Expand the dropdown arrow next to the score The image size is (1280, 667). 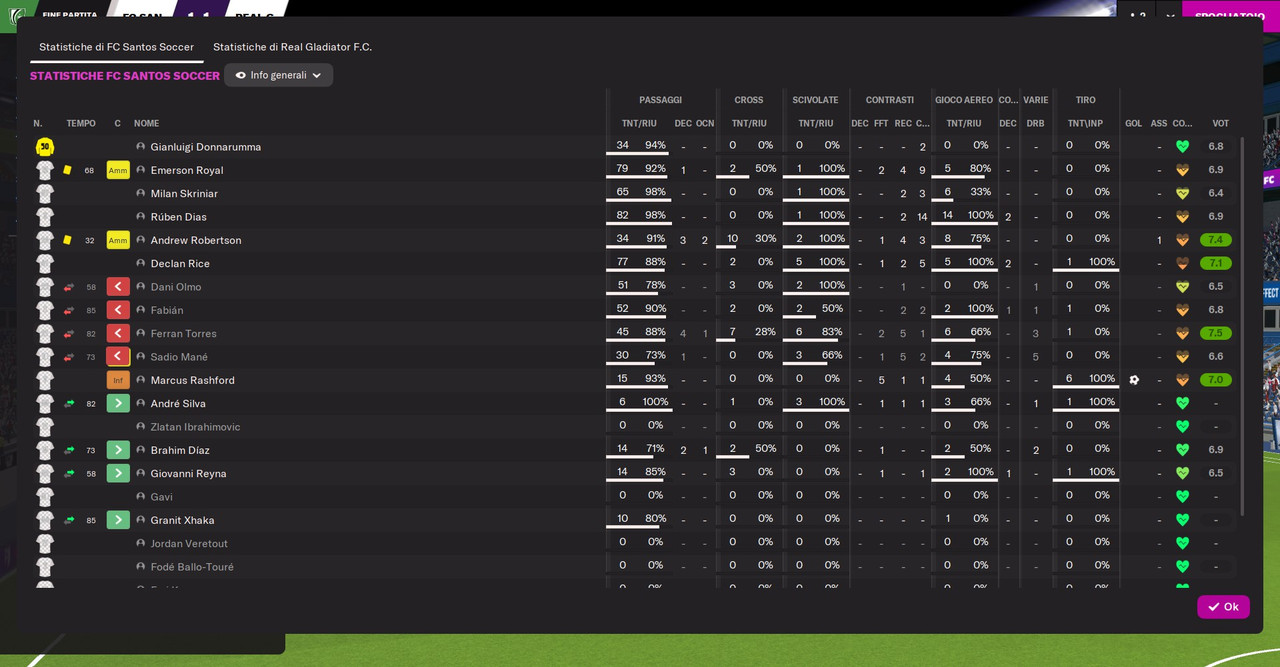coord(1170,17)
